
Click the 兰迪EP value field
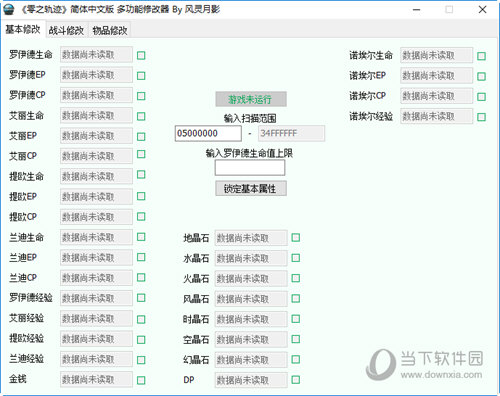click(96, 258)
